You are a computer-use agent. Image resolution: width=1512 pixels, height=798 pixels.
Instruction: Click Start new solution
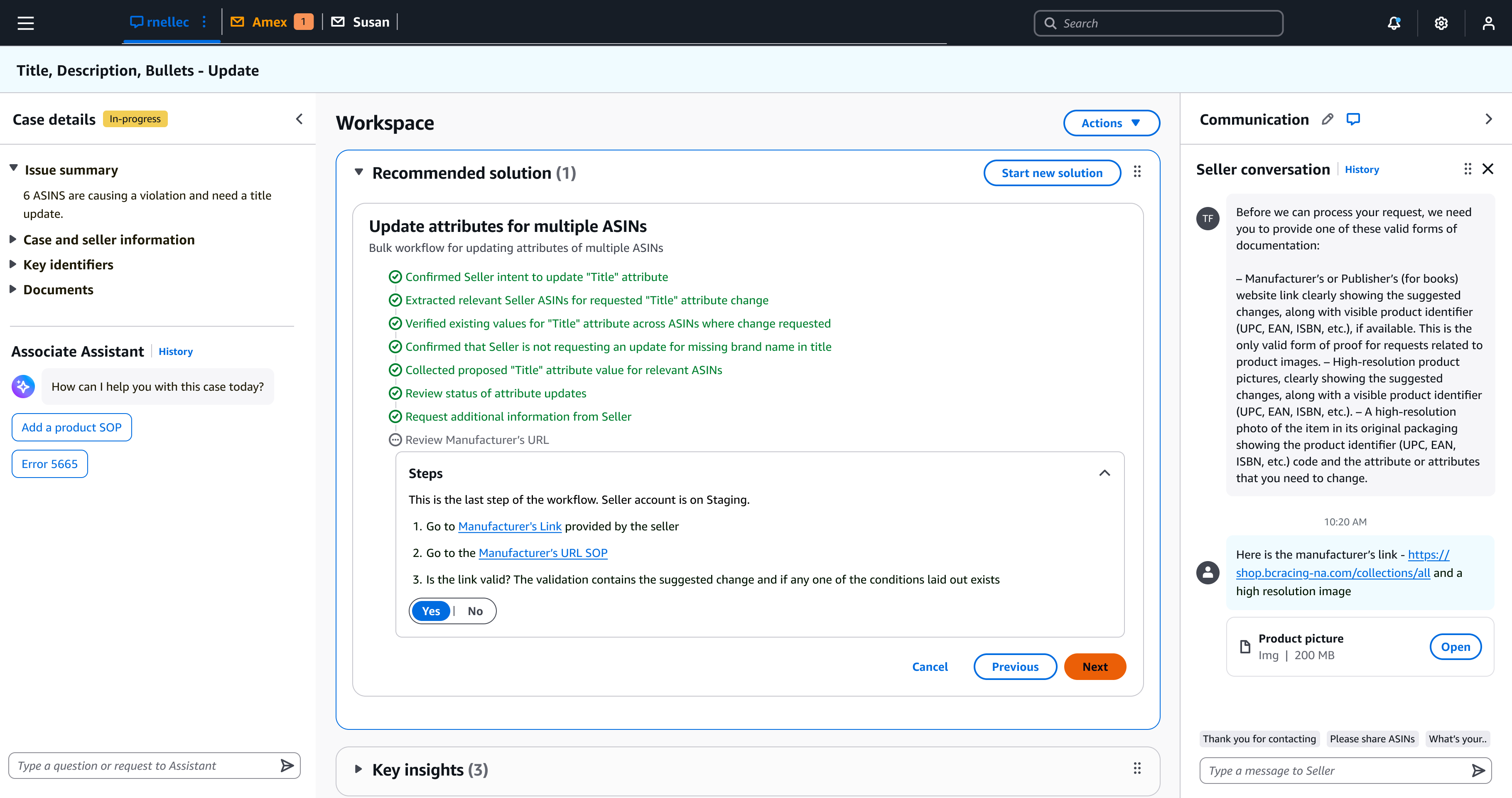click(x=1052, y=172)
